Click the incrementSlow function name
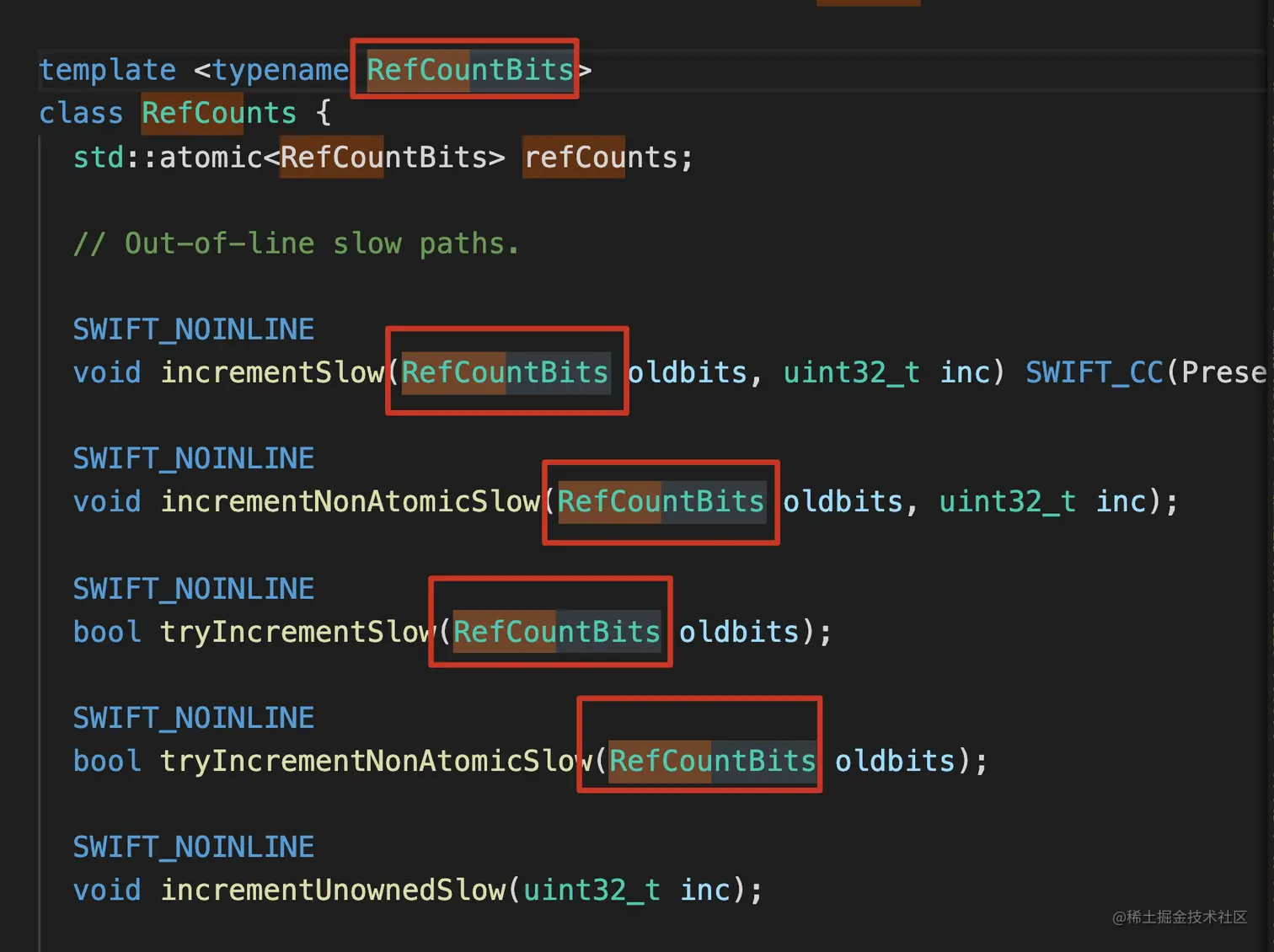 point(272,372)
